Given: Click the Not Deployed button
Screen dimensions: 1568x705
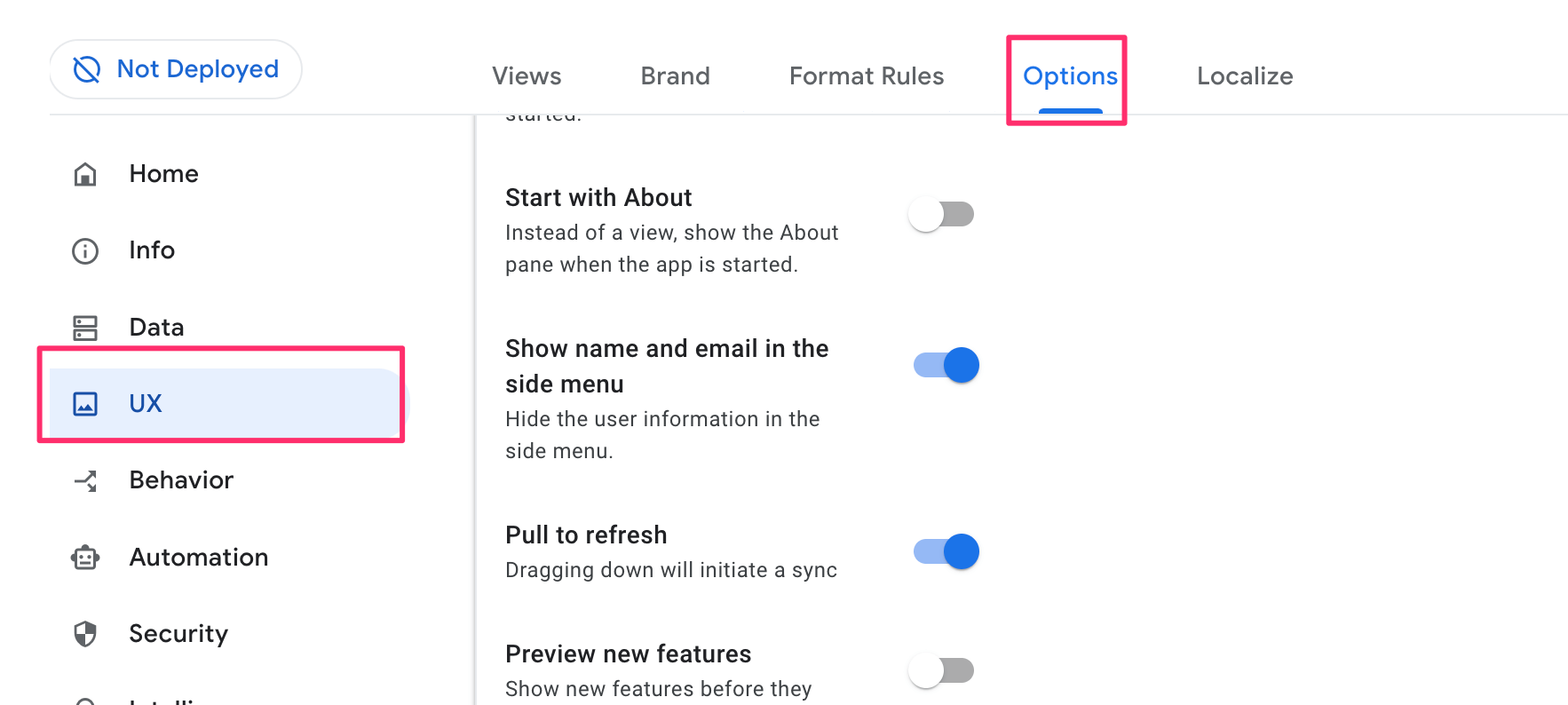Looking at the screenshot, I should [x=175, y=68].
